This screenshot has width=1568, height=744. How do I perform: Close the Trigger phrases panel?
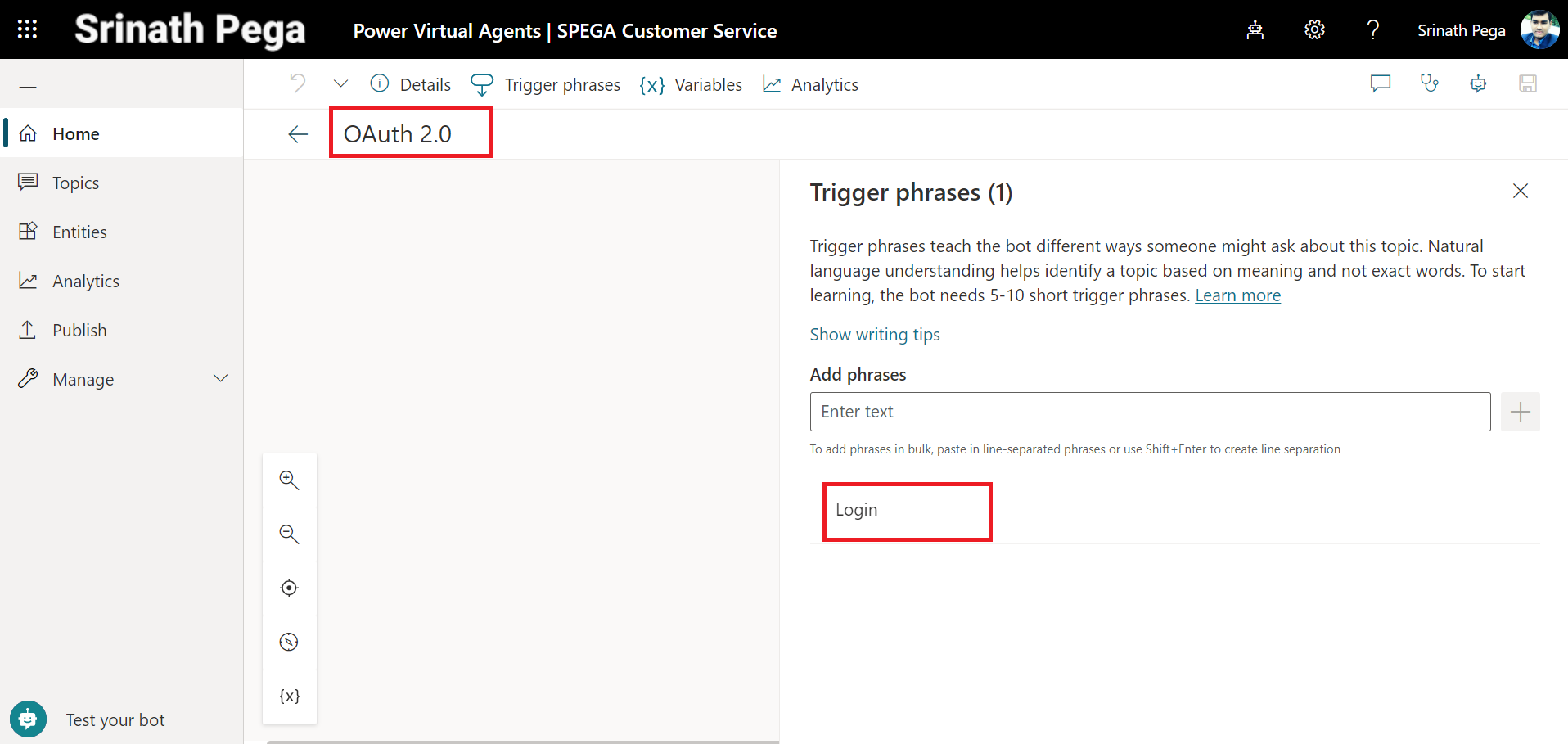coord(1520,191)
